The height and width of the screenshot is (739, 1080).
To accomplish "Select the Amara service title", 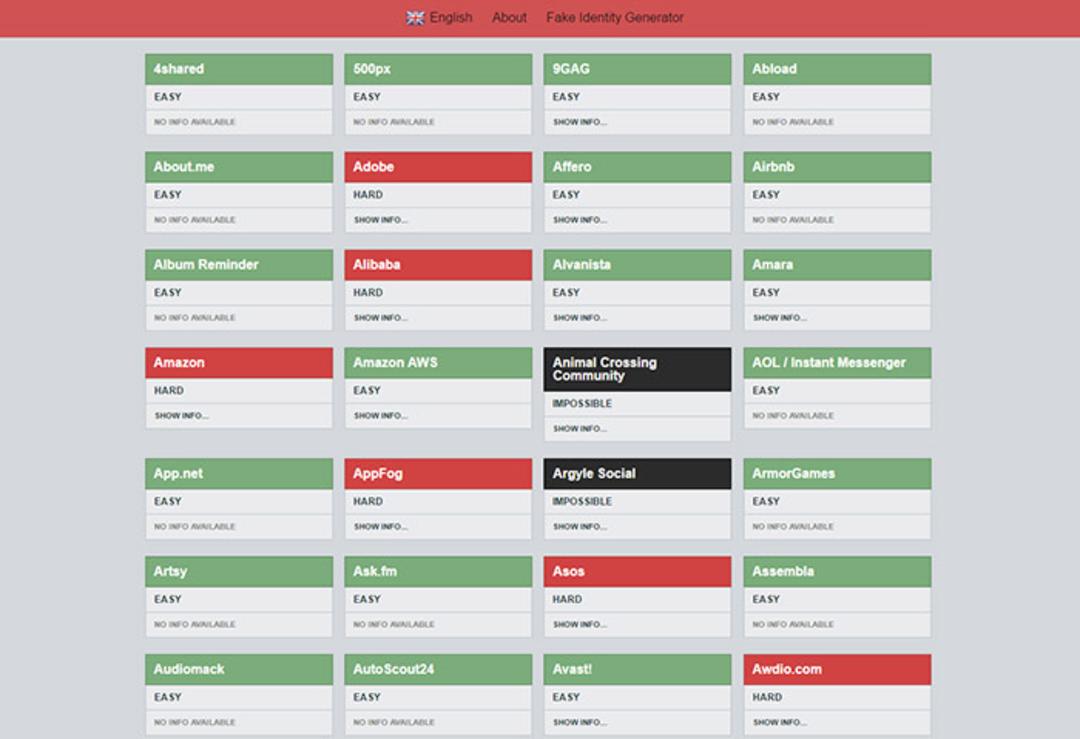I will tap(772, 264).
